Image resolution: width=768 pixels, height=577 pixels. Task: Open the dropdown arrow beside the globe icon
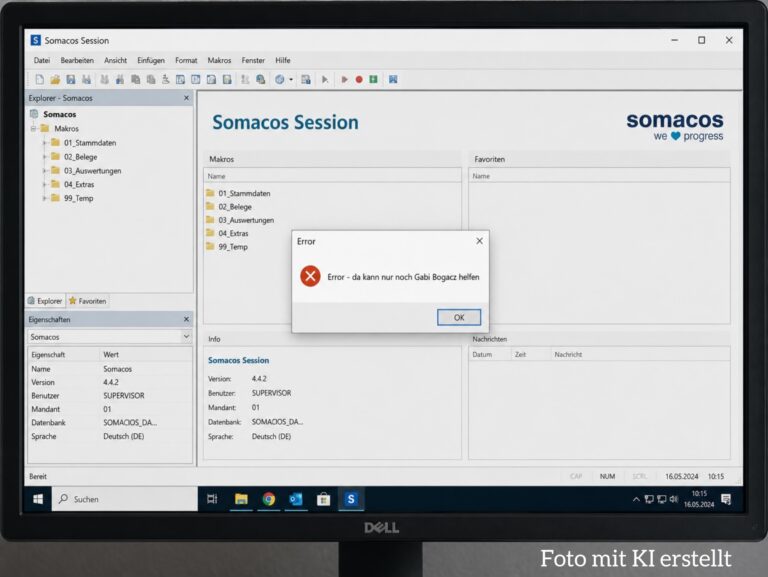coord(291,79)
